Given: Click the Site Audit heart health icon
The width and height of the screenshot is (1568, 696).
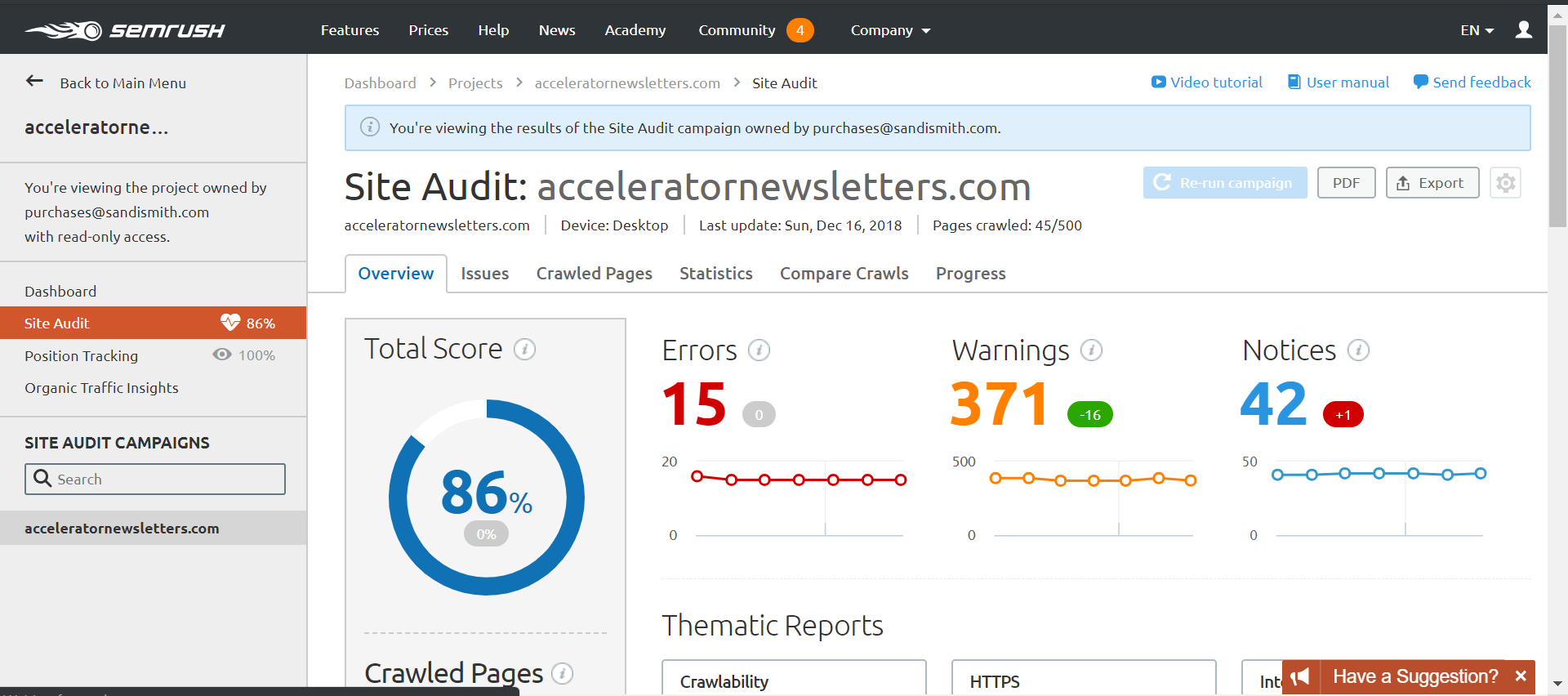Looking at the screenshot, I should click(x=230, y=323).
